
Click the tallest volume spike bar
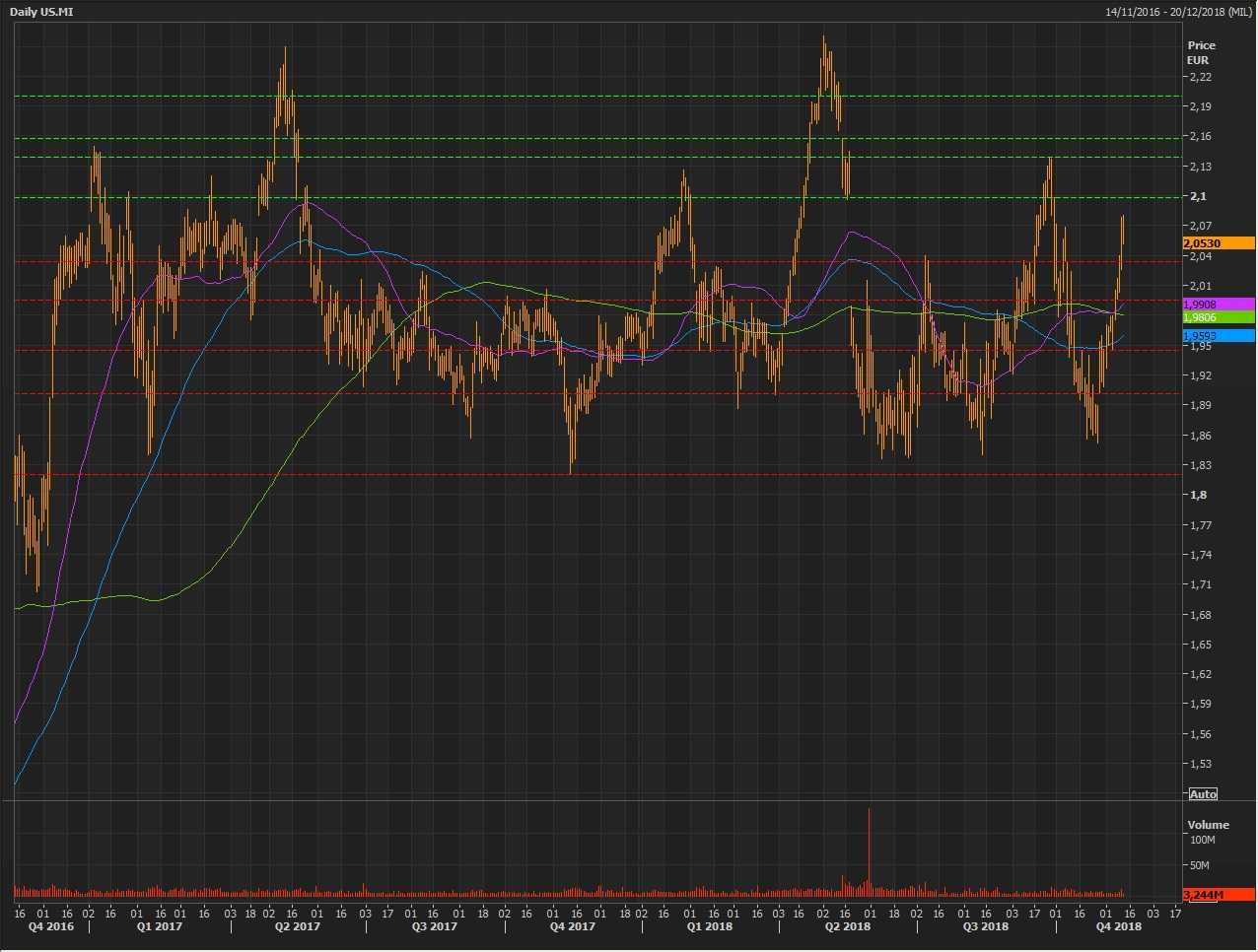(869, 848)
